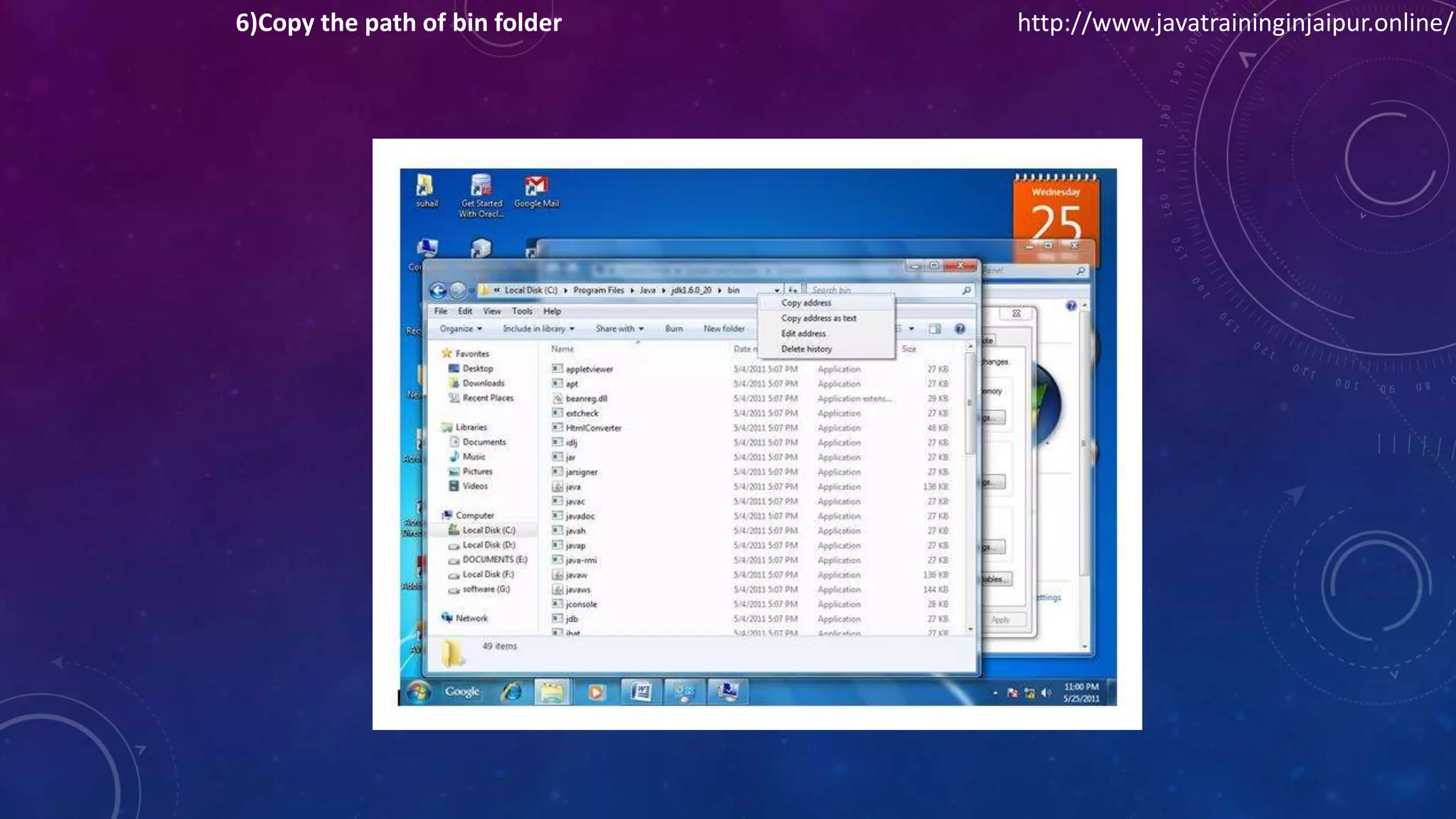Screen dimensions: 1456x819
Task: Click the Burn toolbar button
Action: [x=674, y=328]
